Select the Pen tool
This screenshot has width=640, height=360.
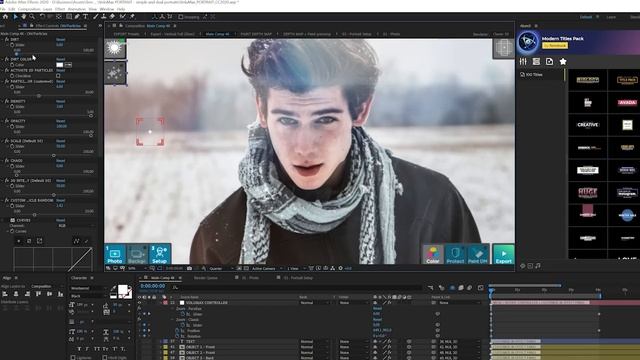click(77, 17)
